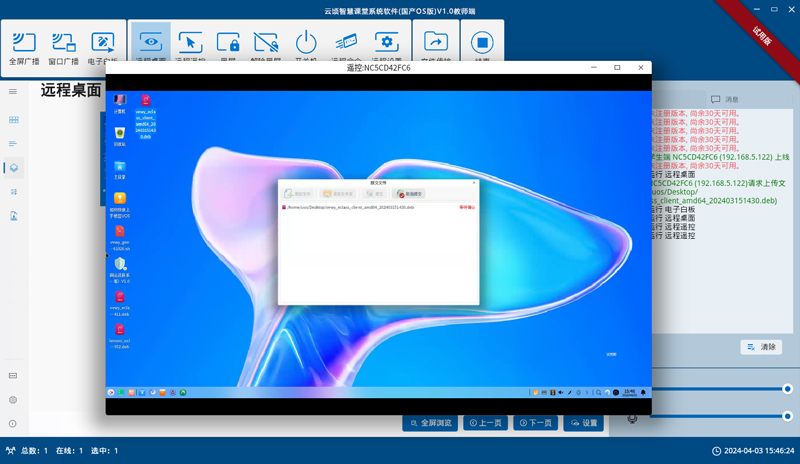
Task: Click the lenovo .deb file on remote desktop
Action: [x=119, y=335]
